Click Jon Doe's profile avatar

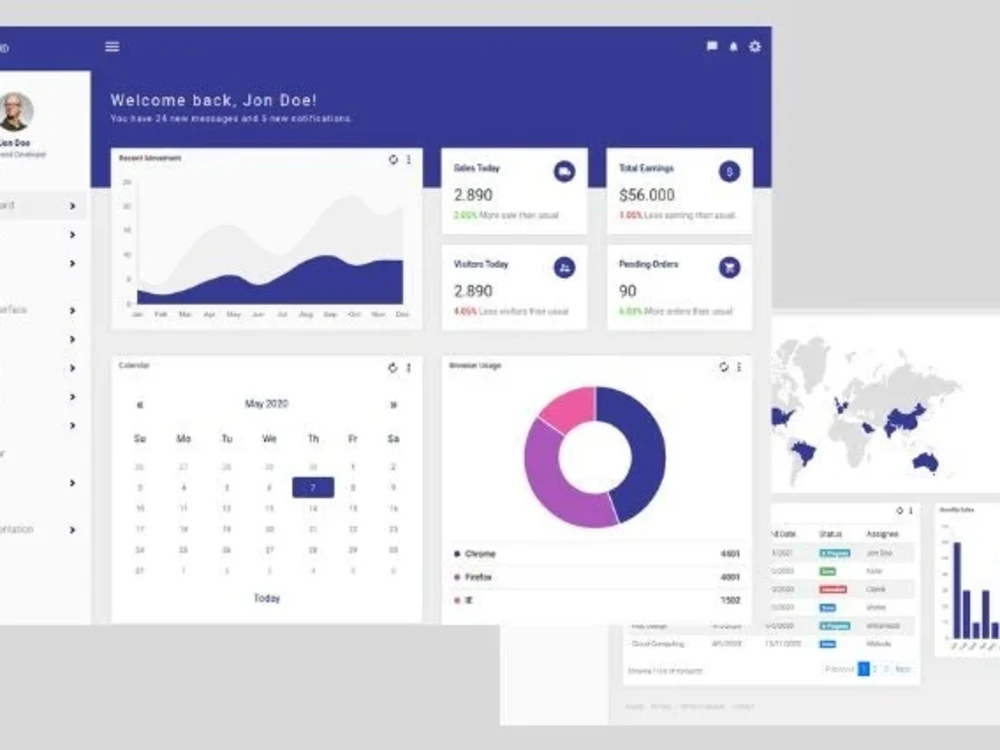point(15,111)
